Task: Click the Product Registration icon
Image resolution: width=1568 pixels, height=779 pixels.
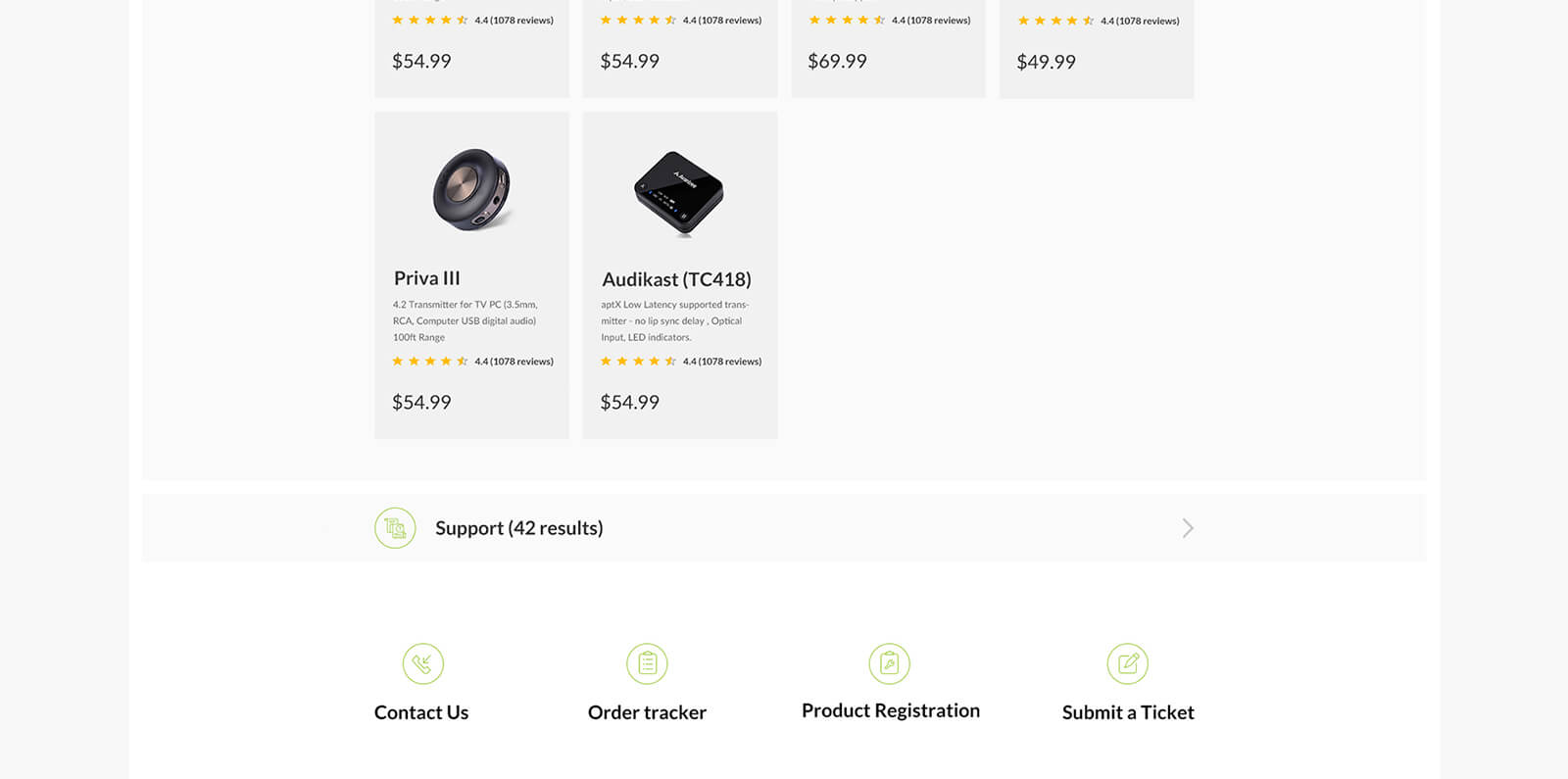Action: (x=890, y=664)
